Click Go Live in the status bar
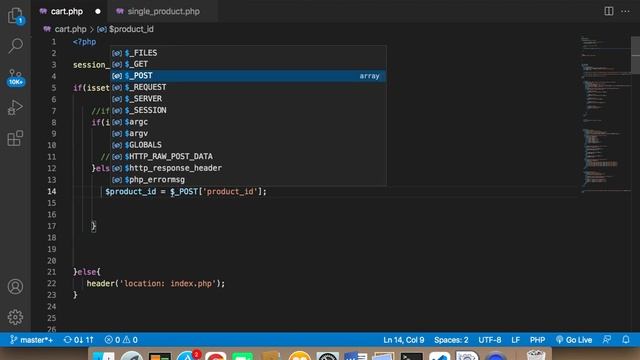Viewport: 640px width, 360px height. coord(573,340)
